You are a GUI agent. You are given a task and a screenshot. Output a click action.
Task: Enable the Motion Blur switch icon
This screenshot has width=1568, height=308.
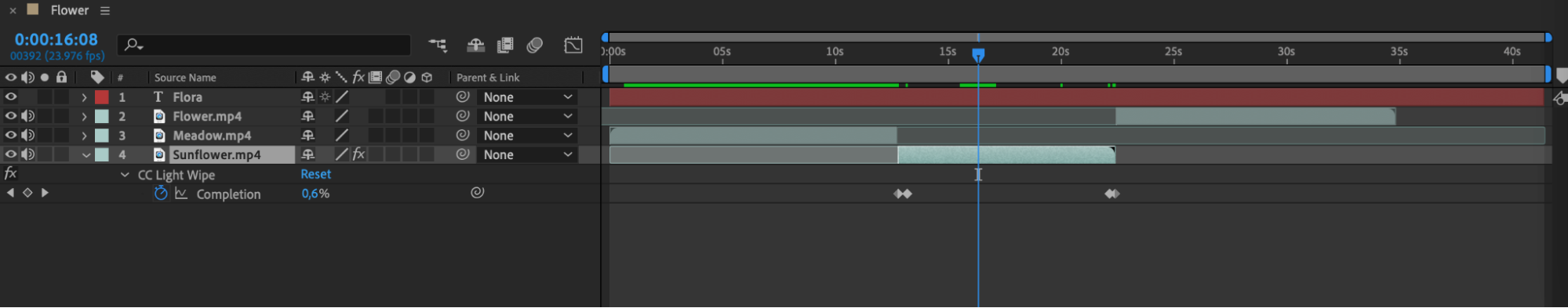535,45
